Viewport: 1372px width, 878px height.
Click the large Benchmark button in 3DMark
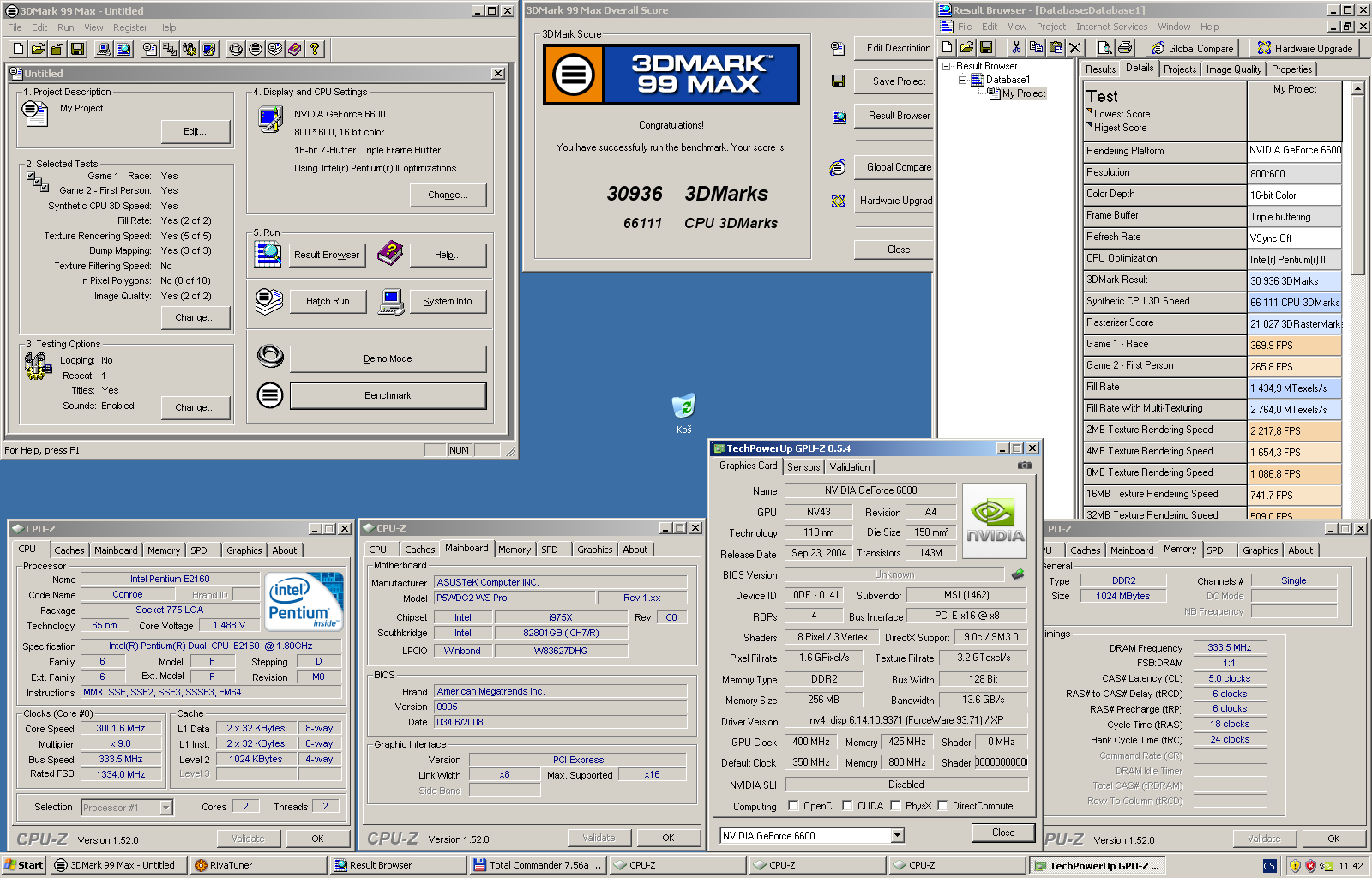coord(388,395)
